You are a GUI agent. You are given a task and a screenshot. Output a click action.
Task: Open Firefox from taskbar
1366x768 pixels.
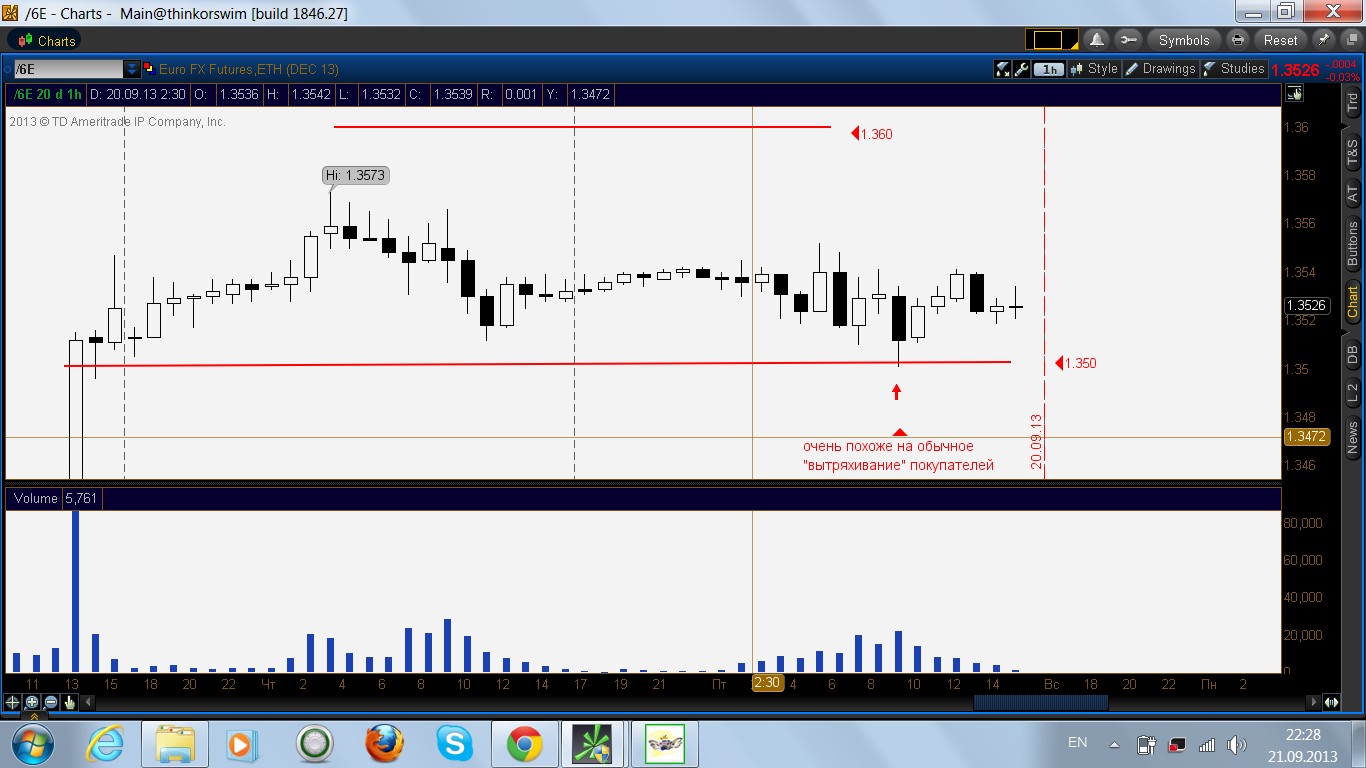click(384, 744)
